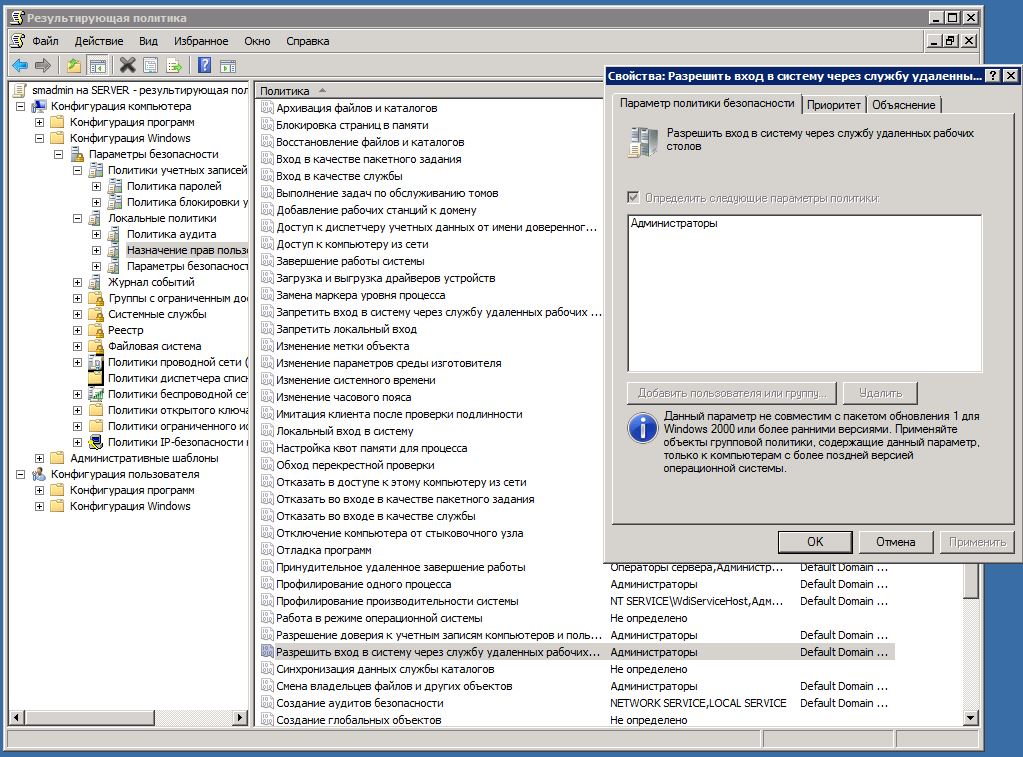
Task: Expand the Файловая система node
Action: click(x=77, y=346)
